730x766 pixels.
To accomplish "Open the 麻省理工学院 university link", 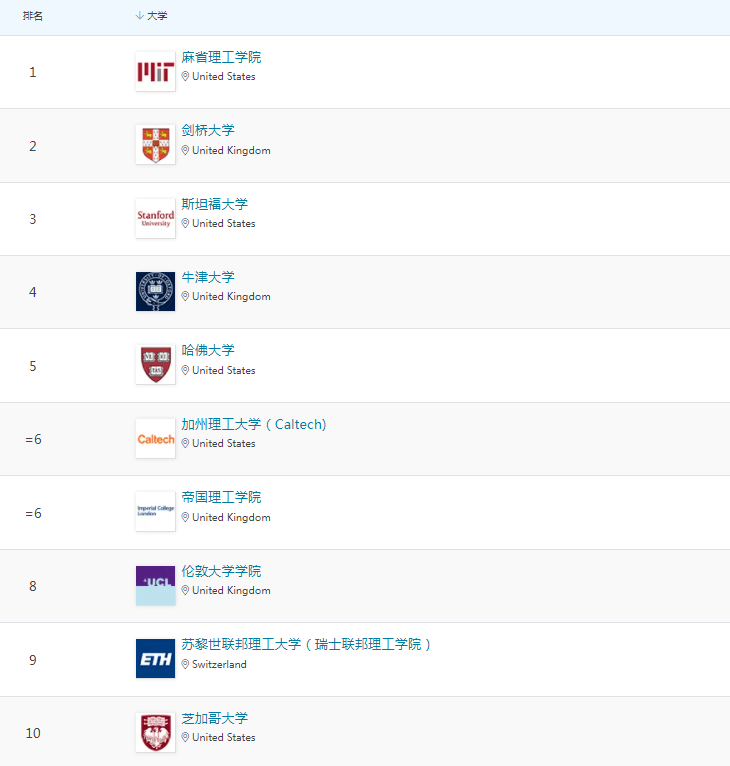I will click(221, 57).
